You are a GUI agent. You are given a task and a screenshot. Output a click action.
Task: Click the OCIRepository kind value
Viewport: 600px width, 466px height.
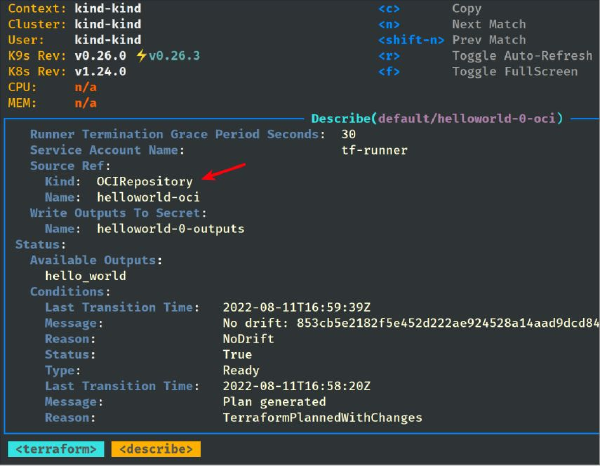(144, 182)
